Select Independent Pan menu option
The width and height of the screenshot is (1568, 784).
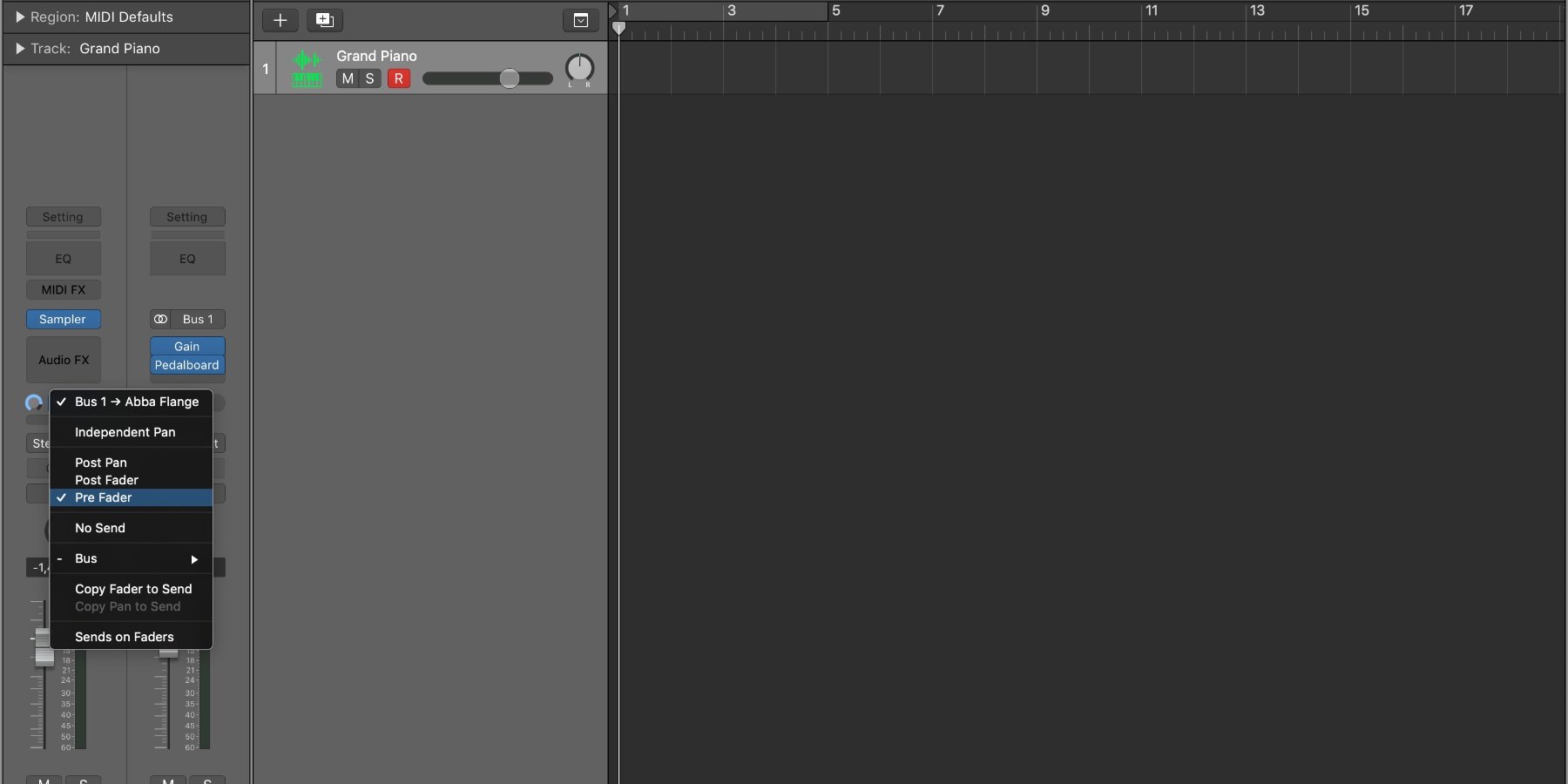[x=125, y=432]
